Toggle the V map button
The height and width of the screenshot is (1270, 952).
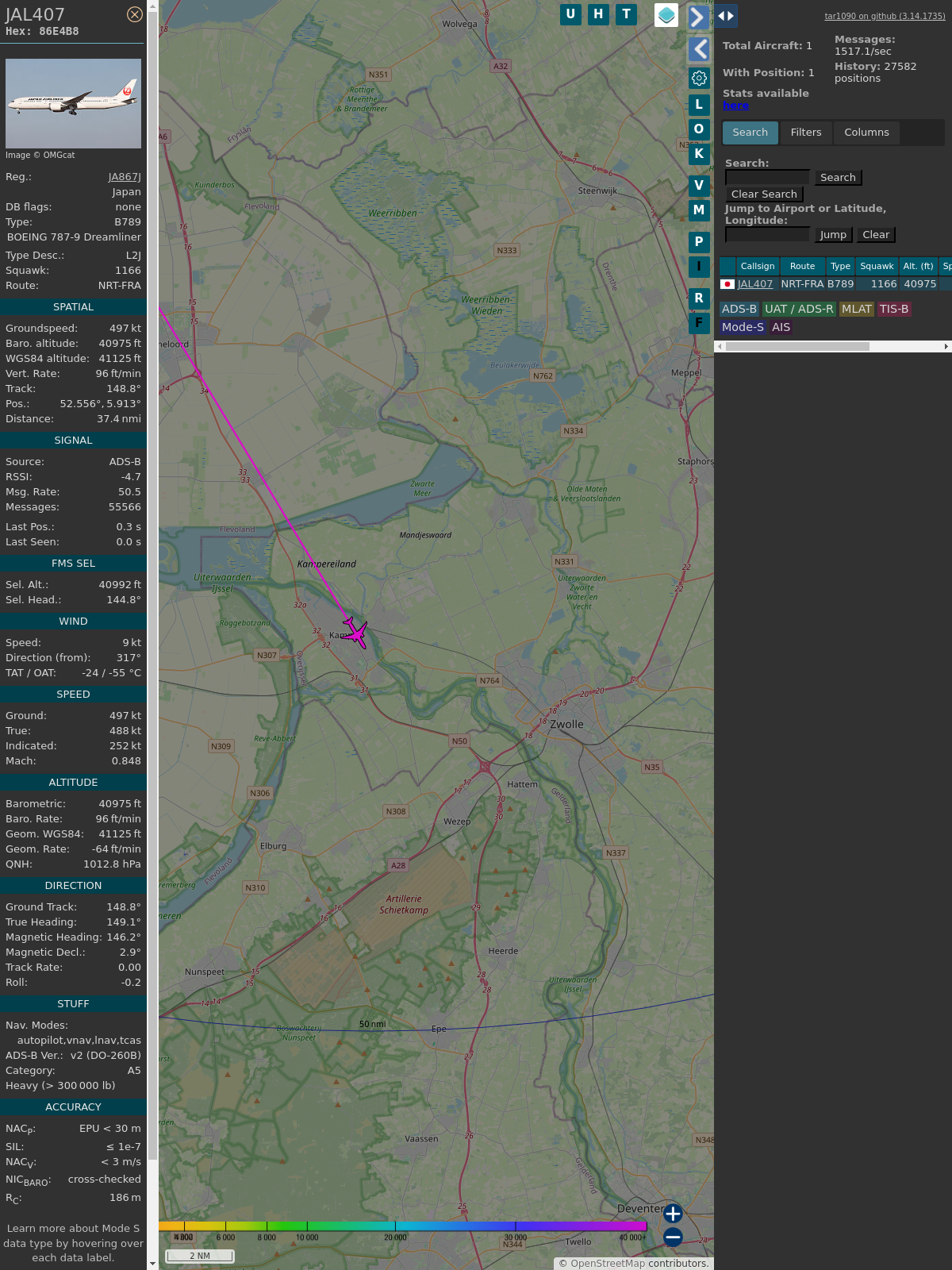699,185
